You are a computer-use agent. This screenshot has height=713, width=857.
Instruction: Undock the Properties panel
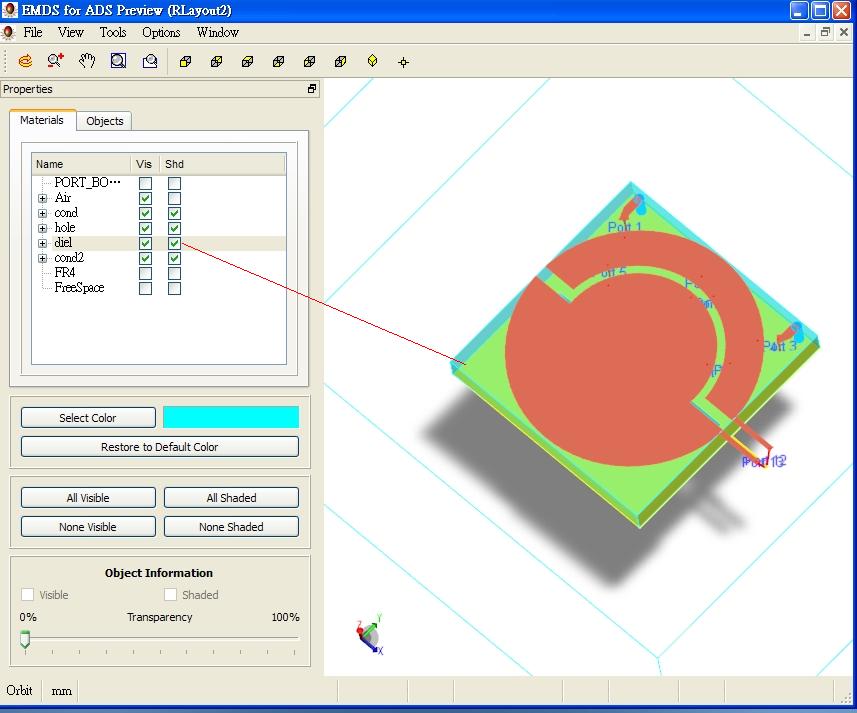point(312,89)
